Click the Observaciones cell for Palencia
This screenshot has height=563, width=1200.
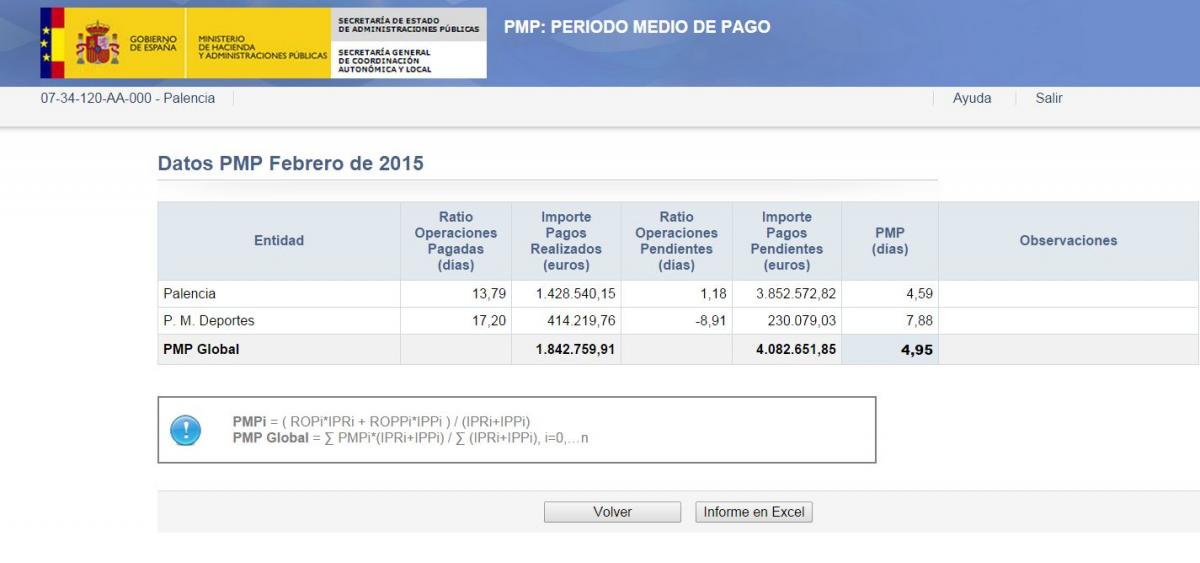[x=1068, y=294]
